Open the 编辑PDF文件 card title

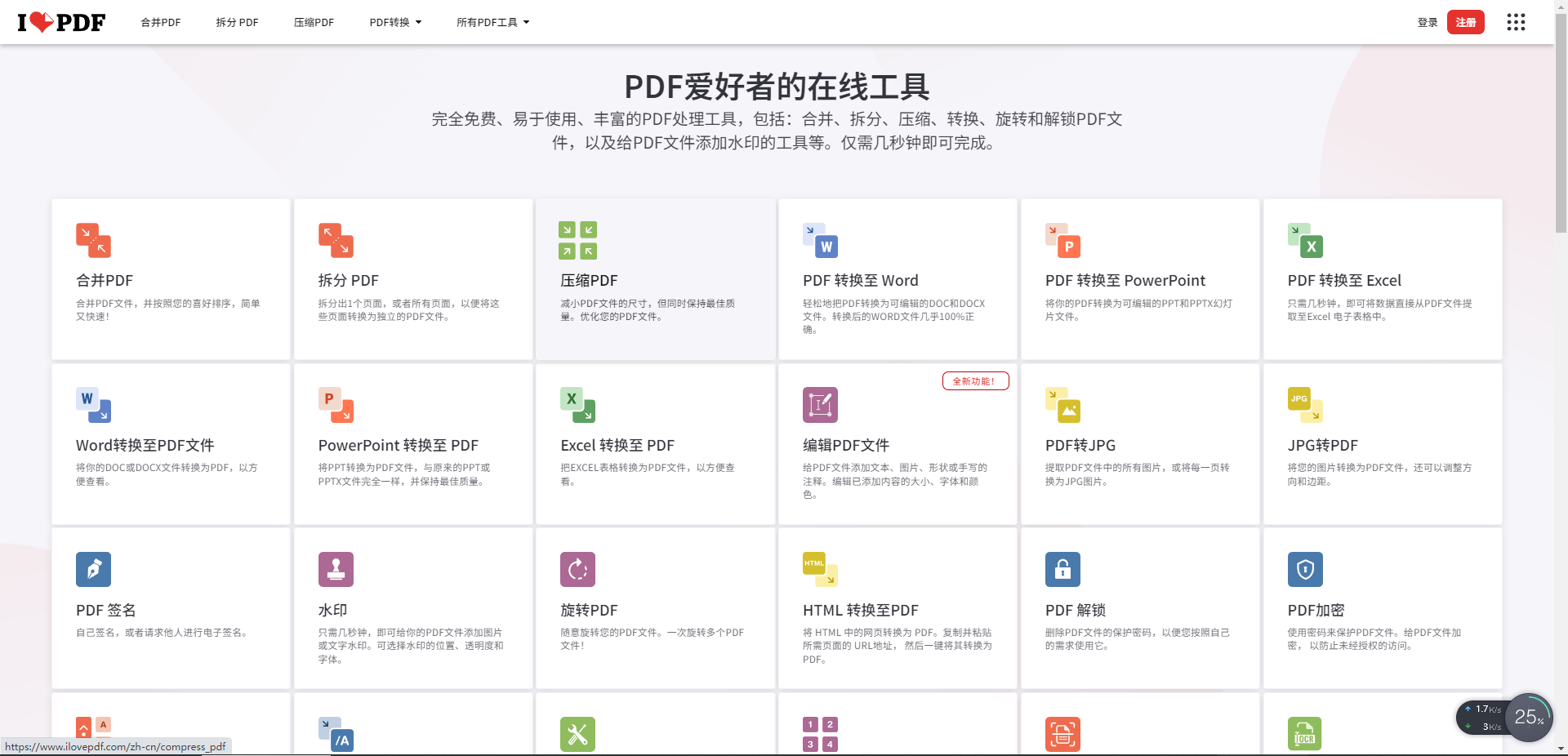click(x=846, y=445)
